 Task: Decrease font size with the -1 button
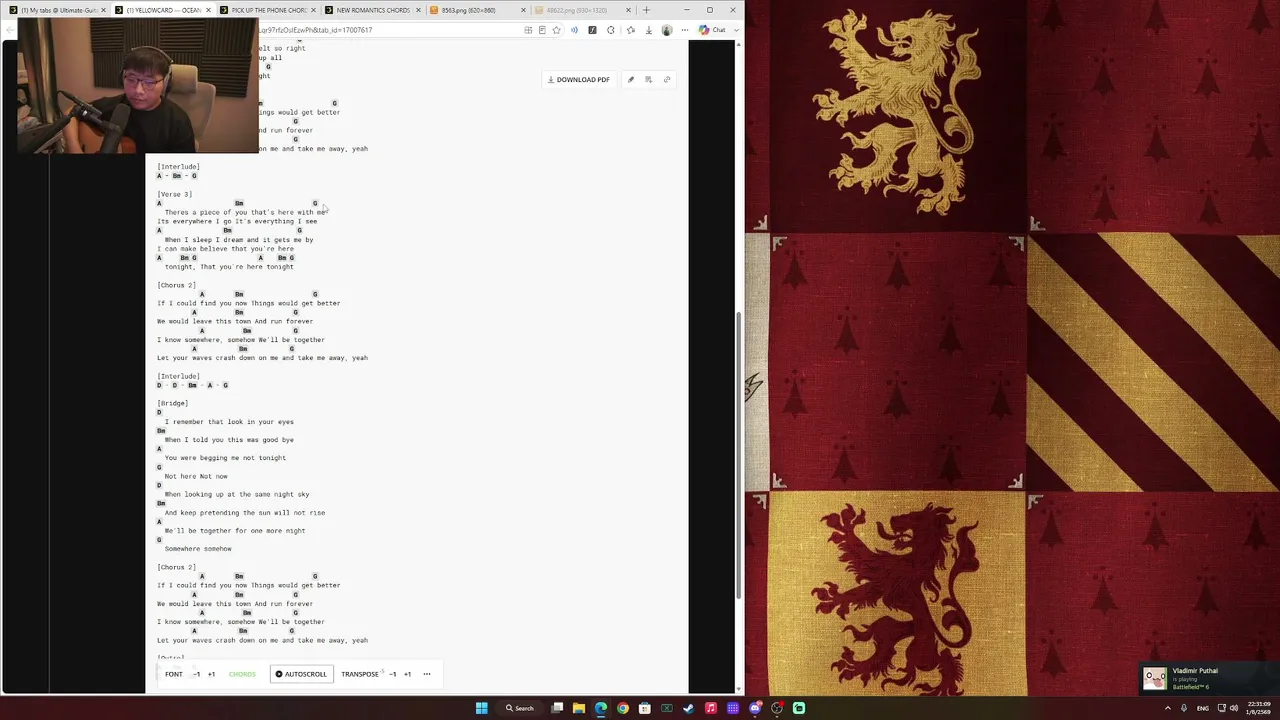click(197, 674)
